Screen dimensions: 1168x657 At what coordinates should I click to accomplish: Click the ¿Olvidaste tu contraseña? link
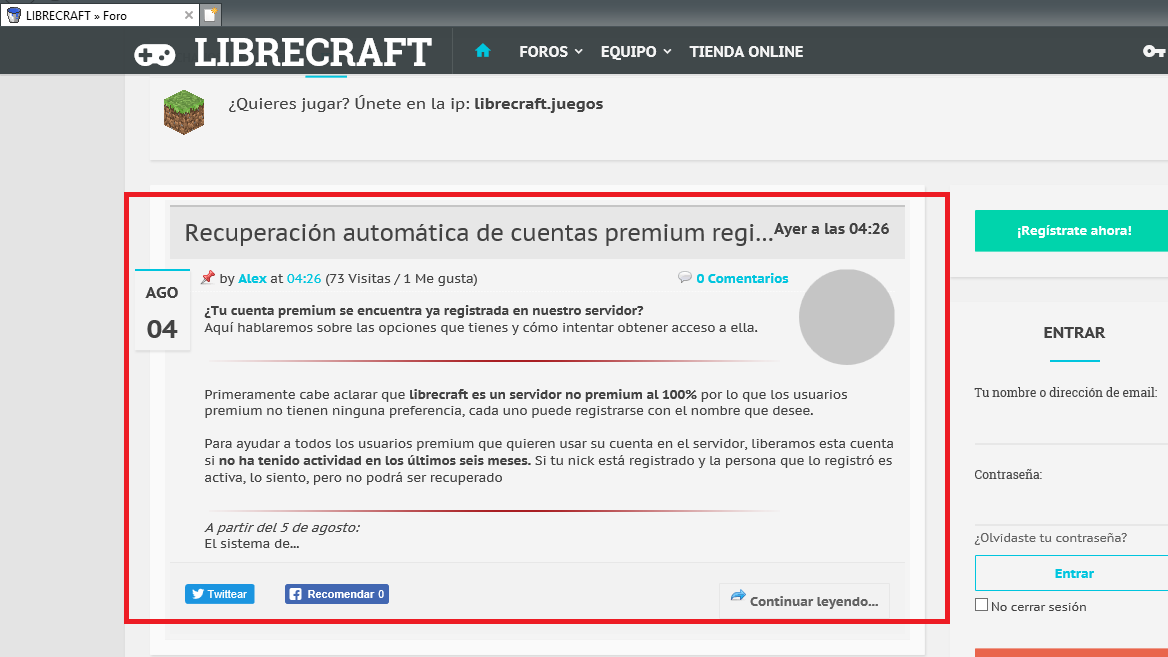pos(1050,538)
